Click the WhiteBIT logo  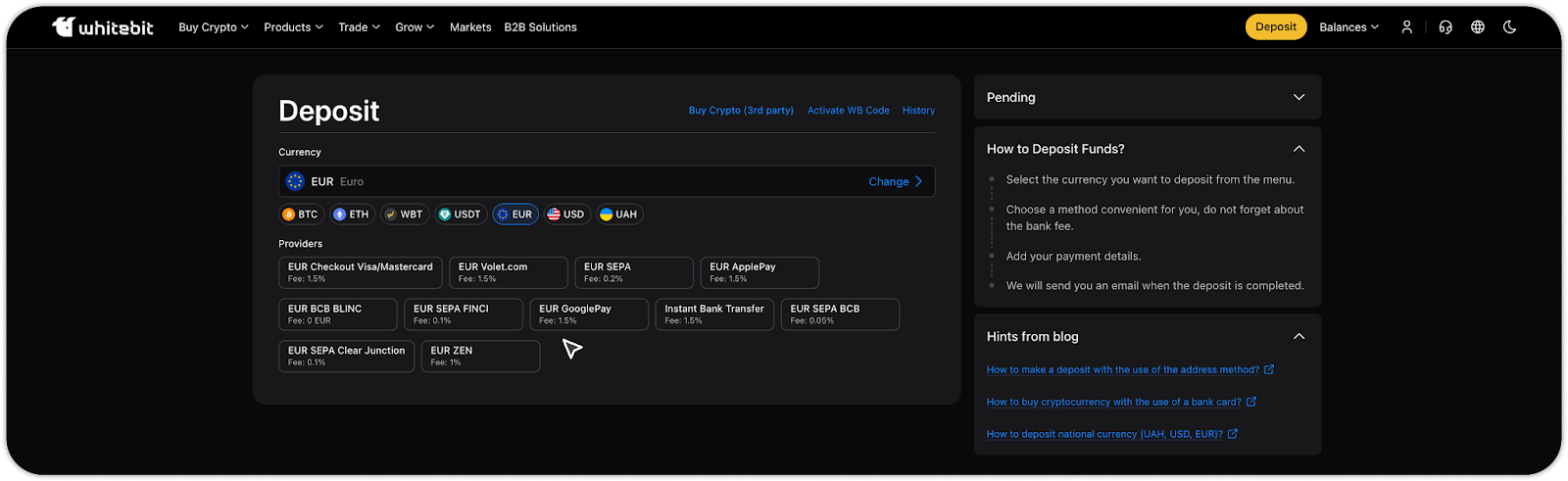(x=103, y=27)
